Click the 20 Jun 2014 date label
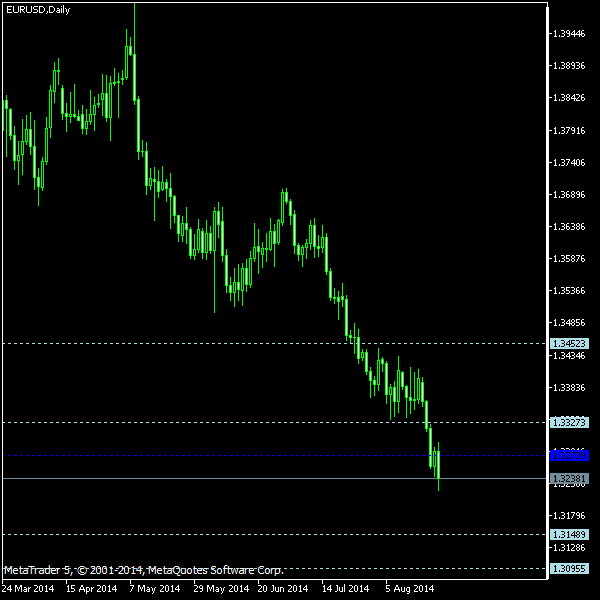This screenshot has width=600, height=600. point(282,589)
